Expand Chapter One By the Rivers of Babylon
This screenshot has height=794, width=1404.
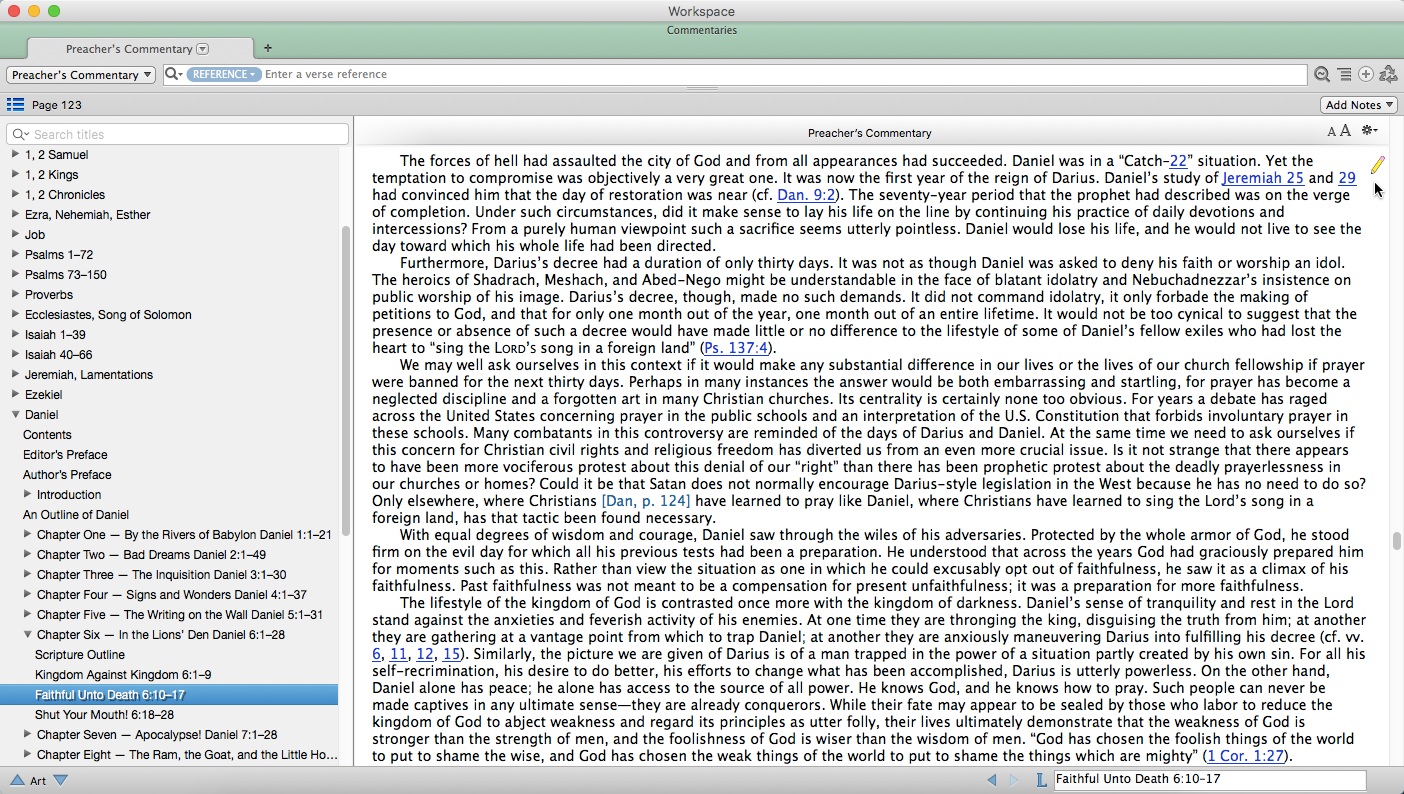pyautogui.click(x=28, y=534)
